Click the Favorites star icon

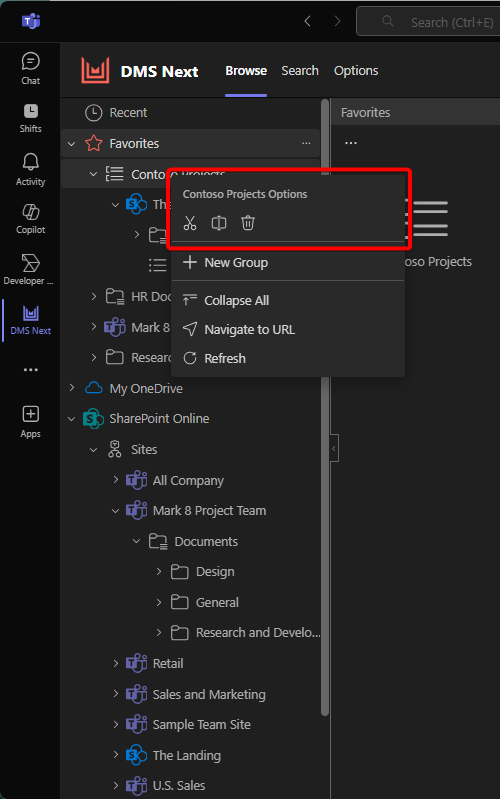pos(93,143)
